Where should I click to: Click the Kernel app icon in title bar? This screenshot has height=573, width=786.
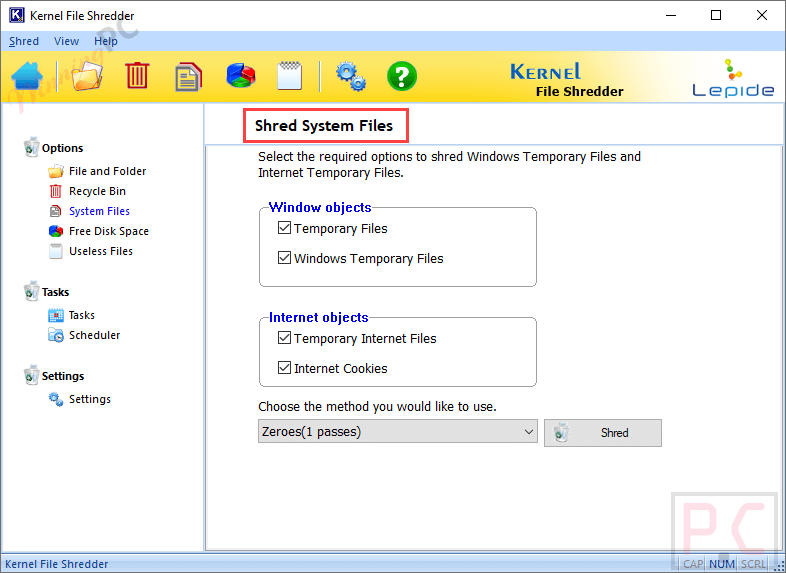[x=17, y=15]
